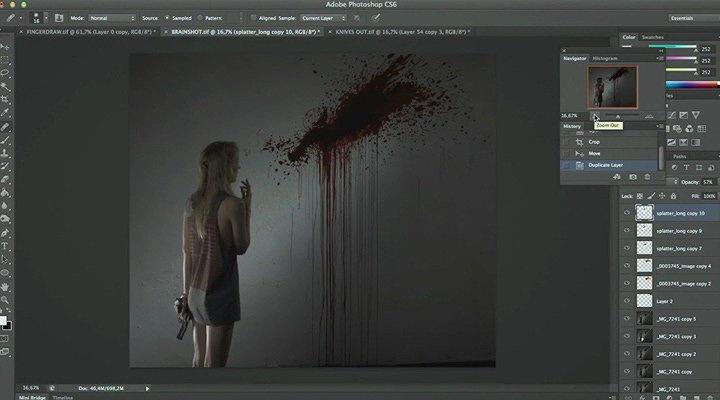720x400 pixels.
Task: Switch to the Histogram panel tab
Action: (605, 59)
